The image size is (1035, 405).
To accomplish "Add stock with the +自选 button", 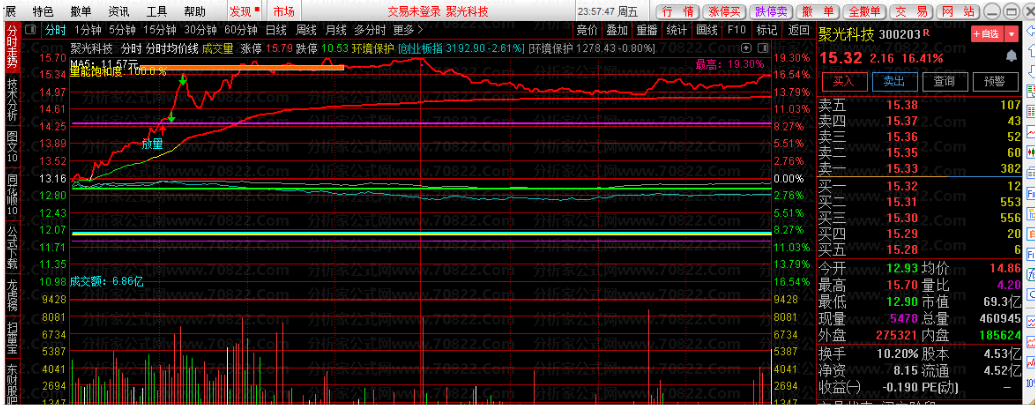I will click(x=992, y=33).
